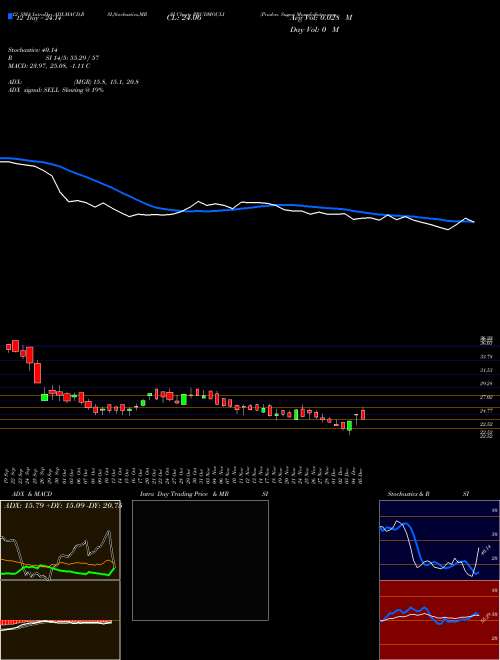Click the large red candle near chart start

pyautogui.click(x=37, y=372)
